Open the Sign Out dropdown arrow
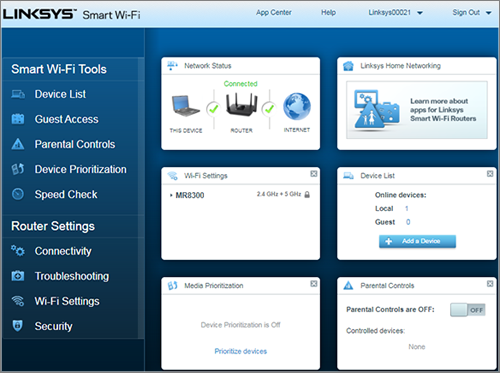Screen dimensions: 500x373 [x=489, y=13]
